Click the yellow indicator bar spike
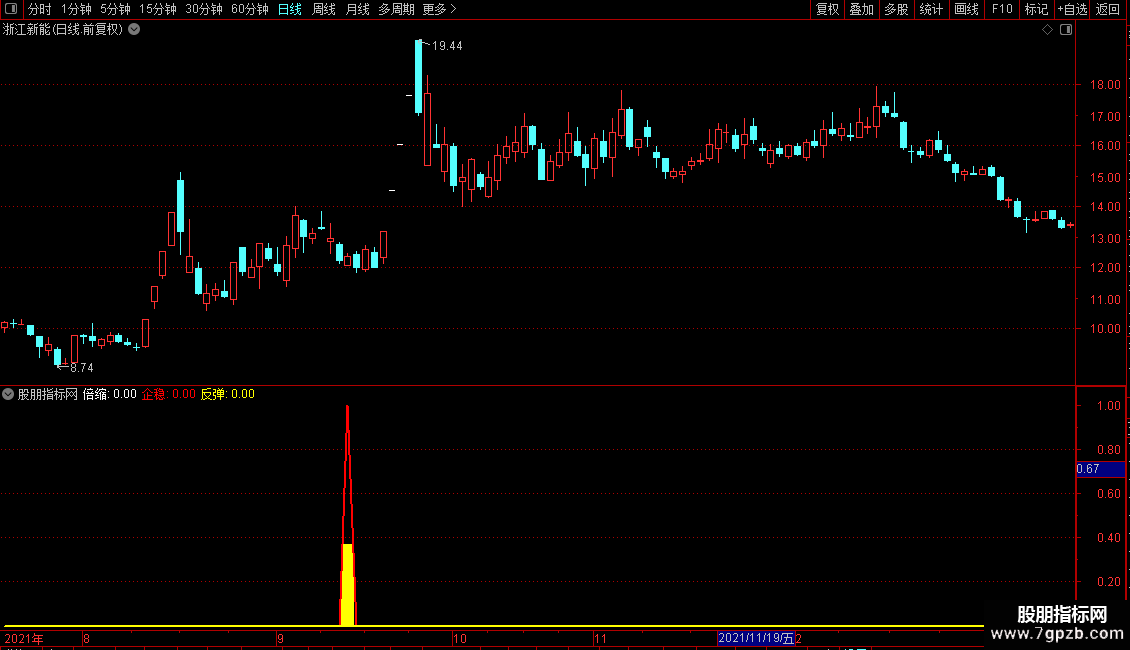The width and height of the screenshot is (1130, 650). pos(347,584)
